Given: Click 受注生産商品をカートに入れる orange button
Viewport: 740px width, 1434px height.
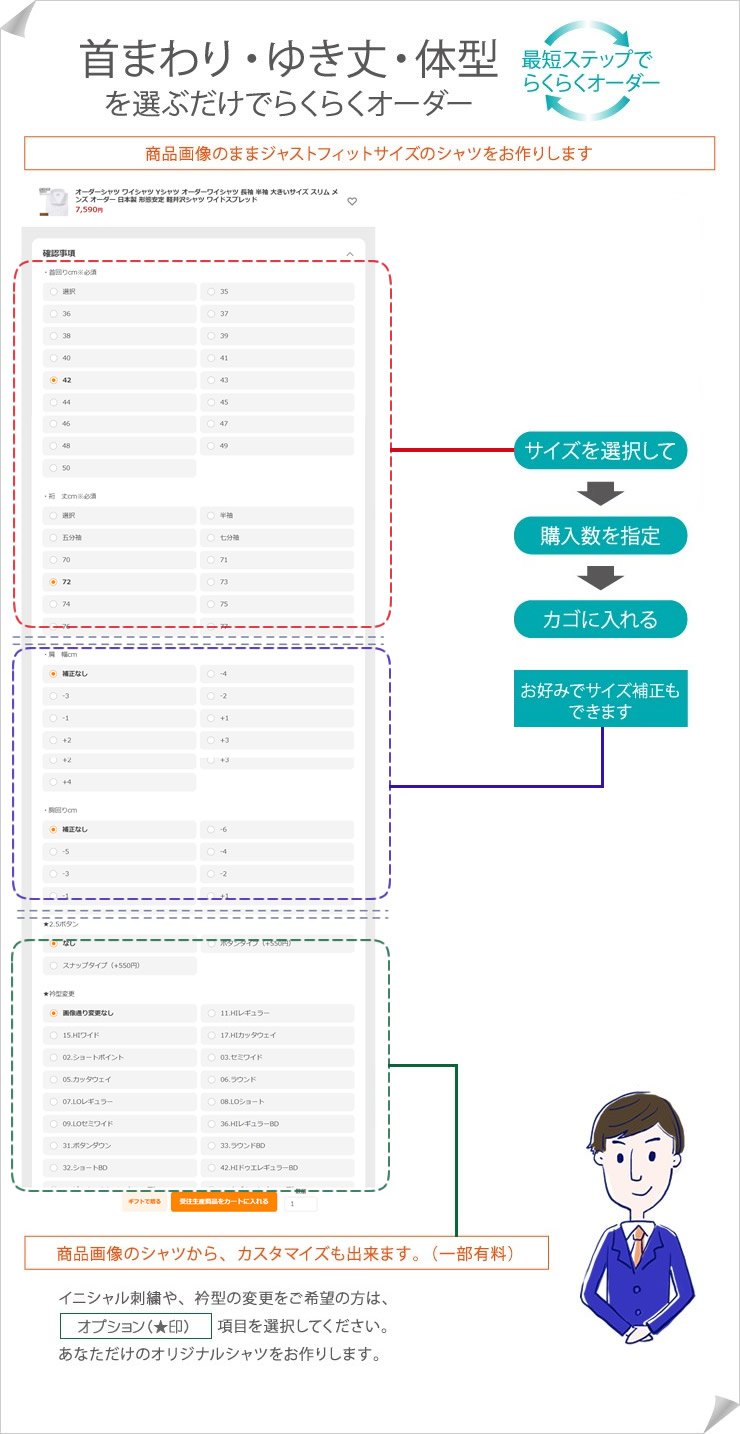Looking at the screenshot, I should (x=223, y=1202).
